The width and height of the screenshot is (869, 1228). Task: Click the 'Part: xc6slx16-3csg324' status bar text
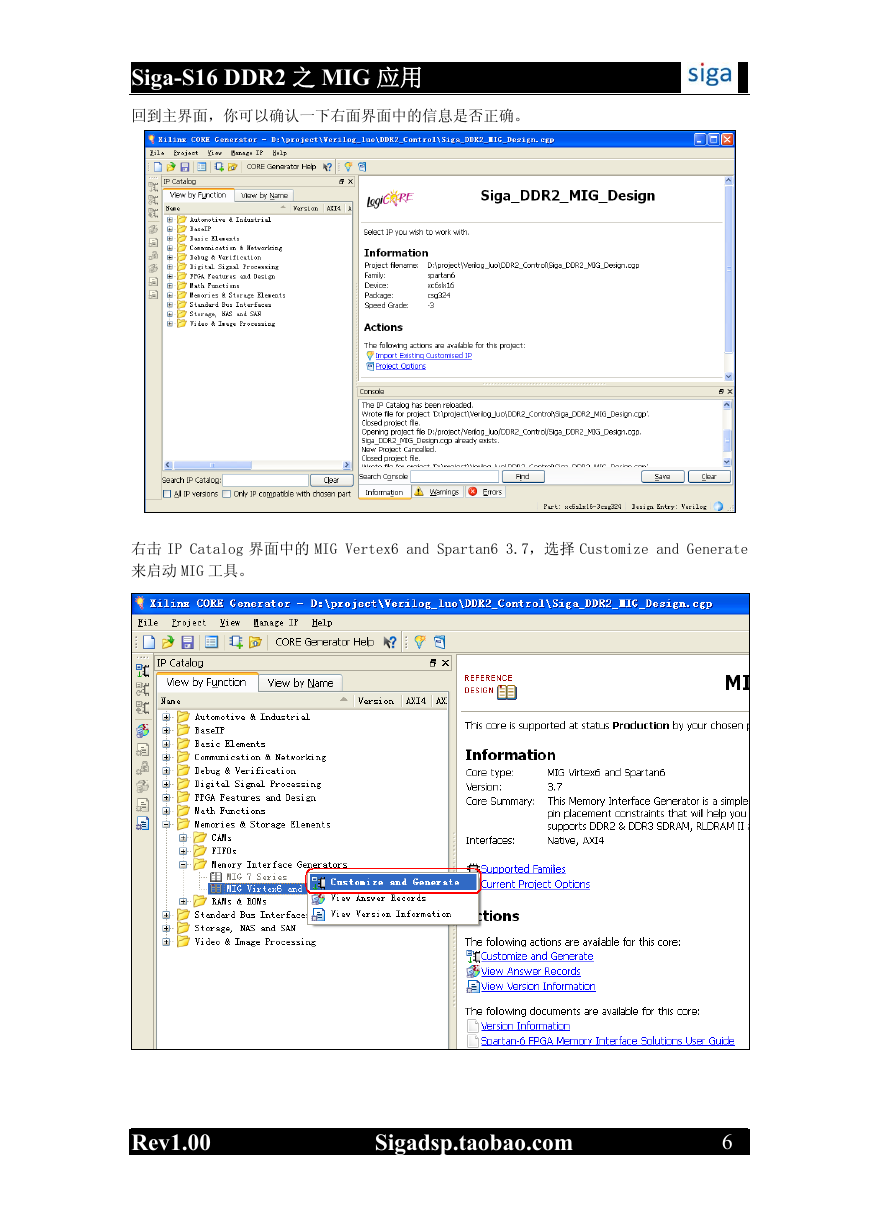tap(583, 506)
